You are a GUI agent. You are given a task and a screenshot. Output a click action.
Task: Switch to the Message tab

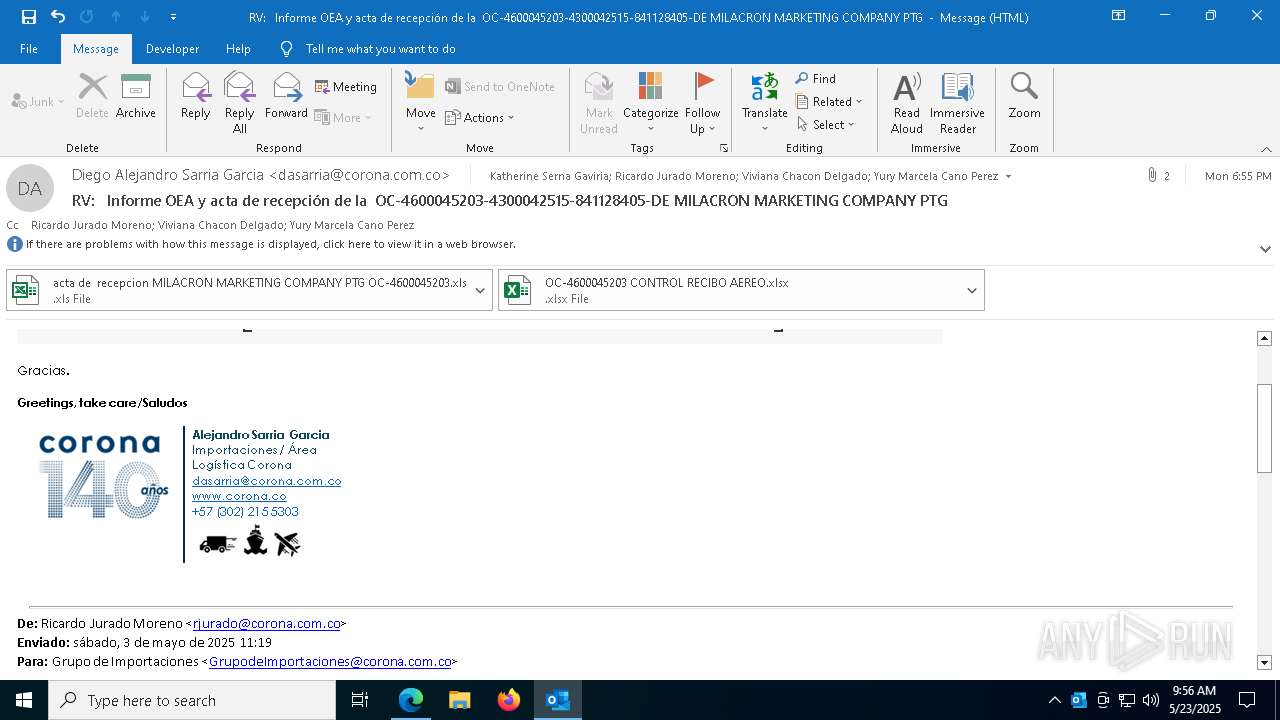[x=96, y=49]
